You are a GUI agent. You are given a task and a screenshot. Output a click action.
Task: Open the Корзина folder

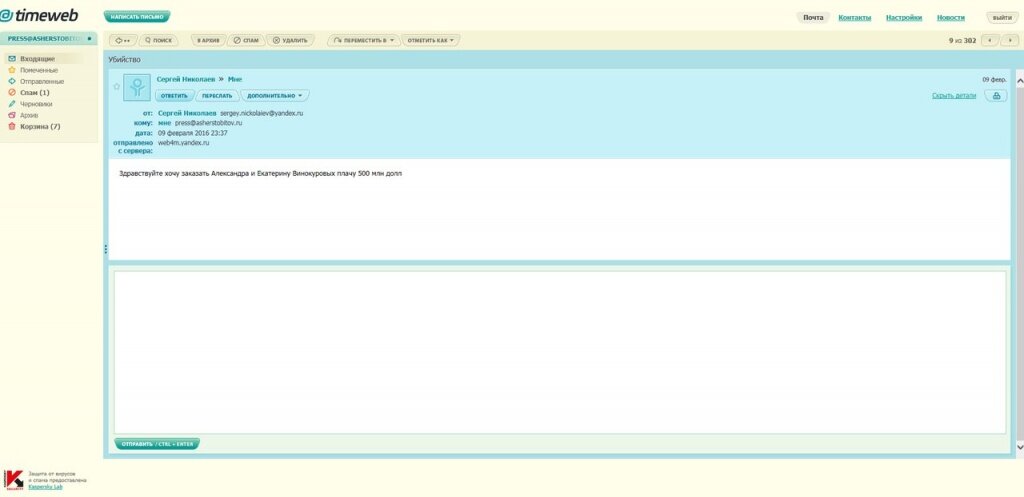(40, 126)
